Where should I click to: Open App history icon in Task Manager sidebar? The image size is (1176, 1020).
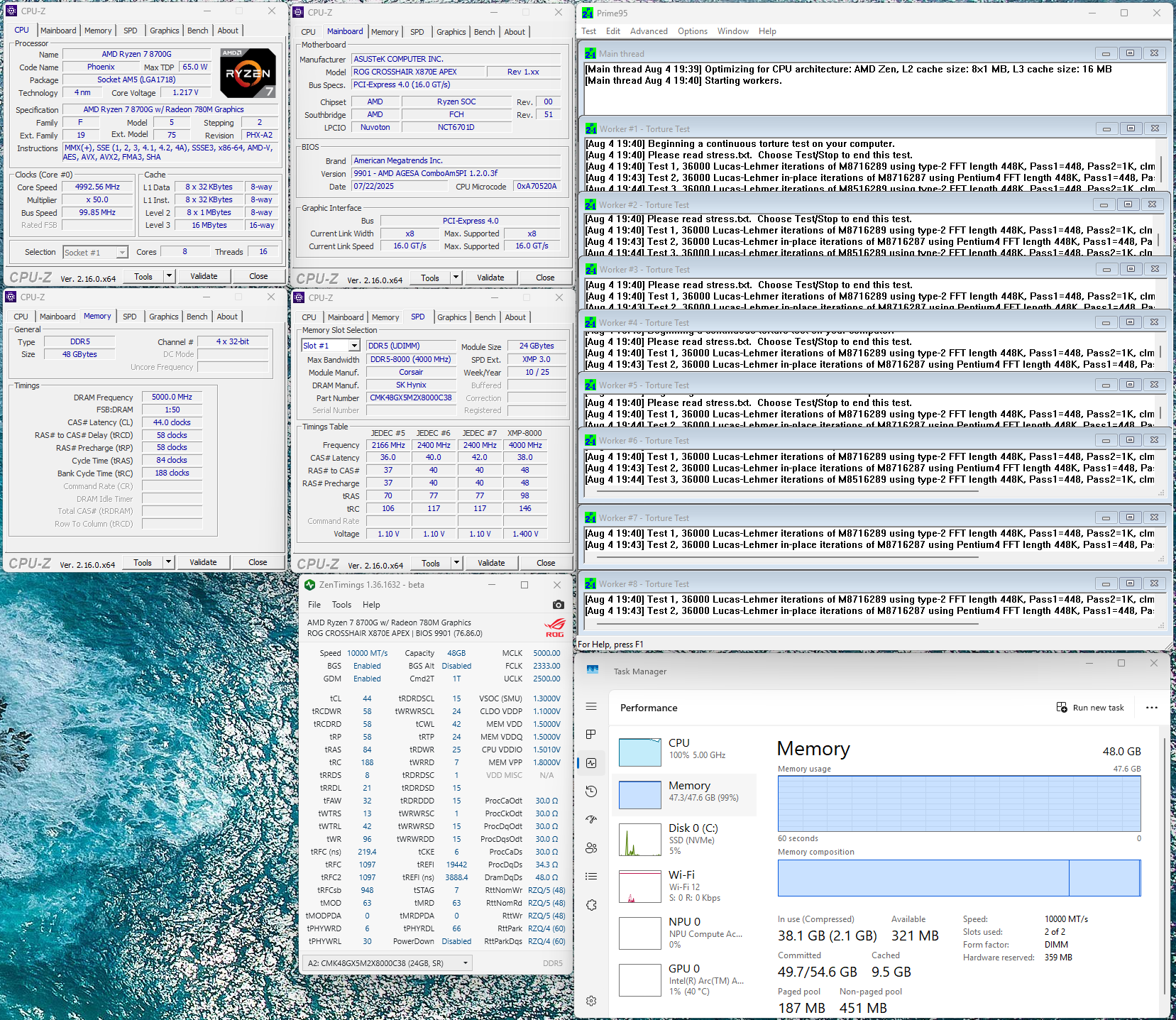tap(591, 791)
